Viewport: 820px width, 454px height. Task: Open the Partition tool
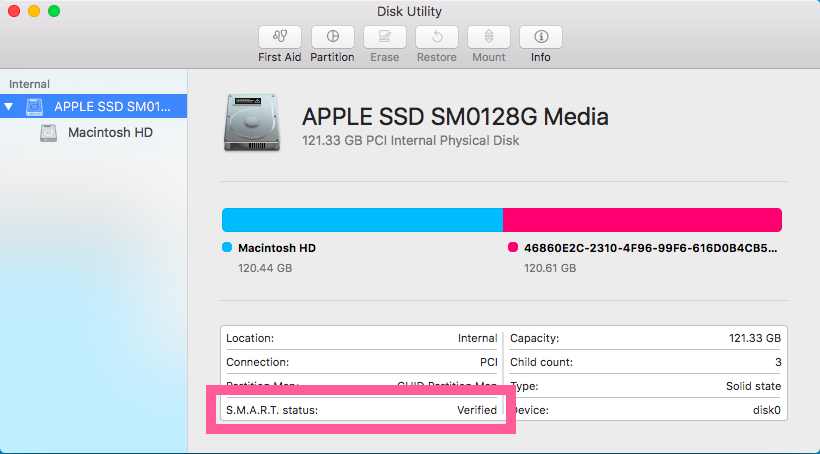(332, 38)
